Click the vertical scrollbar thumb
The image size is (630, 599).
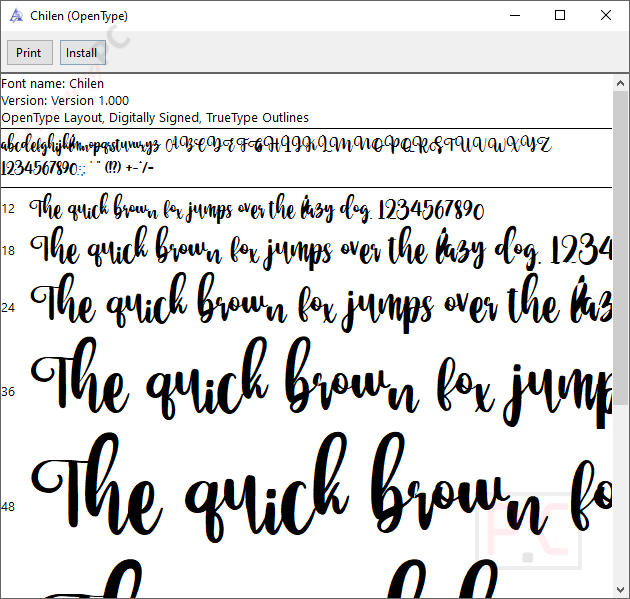[x=620, y=248]
